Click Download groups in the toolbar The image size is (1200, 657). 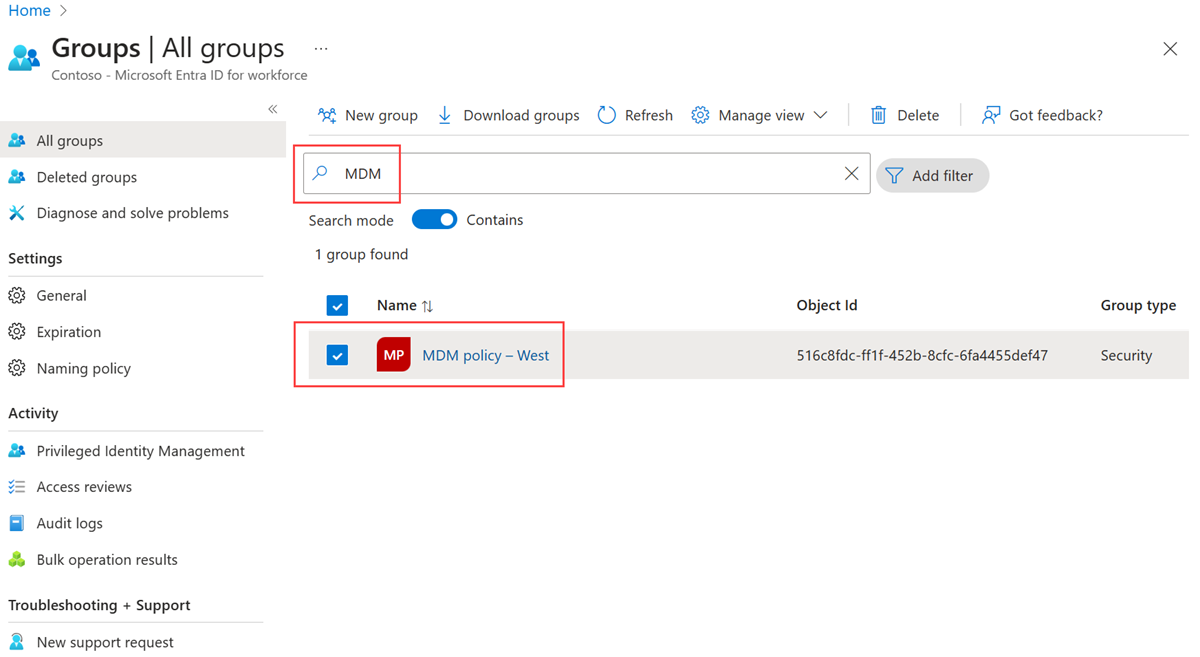pyautogui.click(x=508, y=115)
